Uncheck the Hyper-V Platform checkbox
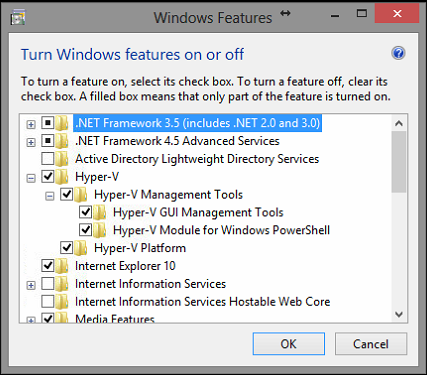Image resolution: width=427 pixels, height=375 pixels. click(x=67, y=248)
